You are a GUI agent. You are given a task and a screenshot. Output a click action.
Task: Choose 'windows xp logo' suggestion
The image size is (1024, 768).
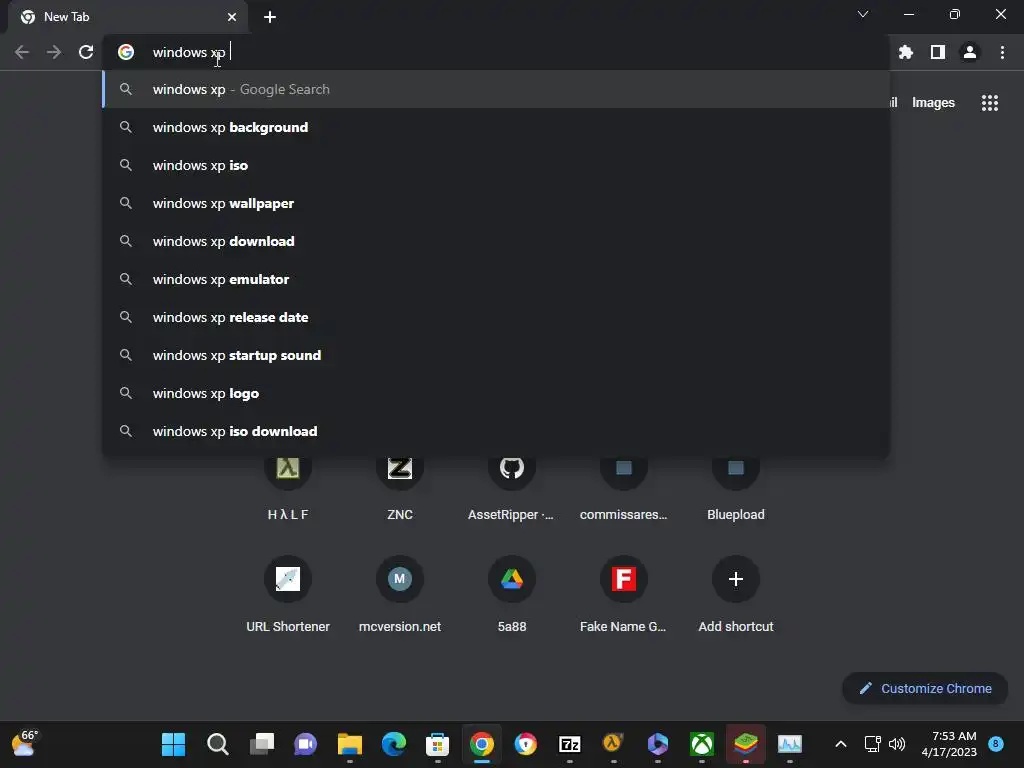pos(496,393)
